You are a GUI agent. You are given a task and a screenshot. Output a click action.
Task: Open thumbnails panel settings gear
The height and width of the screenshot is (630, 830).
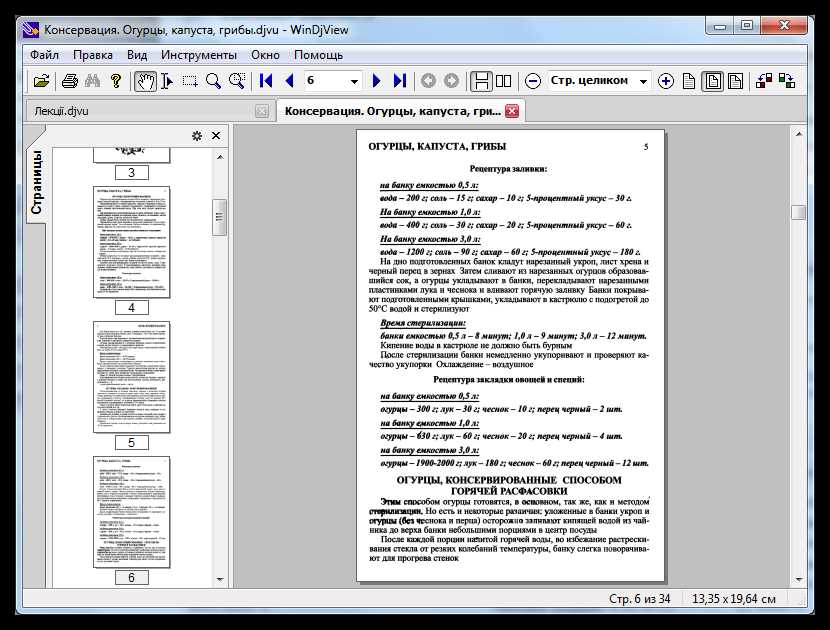click(x=197, y=136)
